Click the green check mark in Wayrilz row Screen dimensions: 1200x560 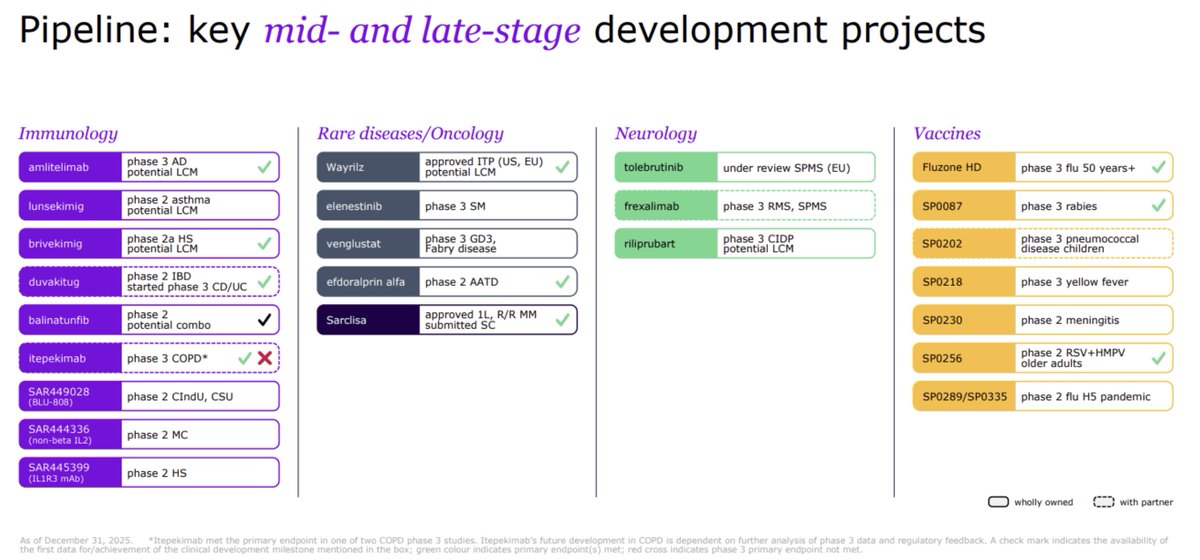[x=561, y=167]
